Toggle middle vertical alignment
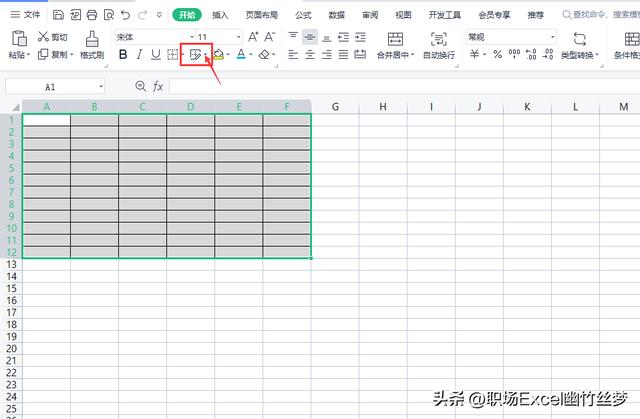The width and height of the screenshot is (640, 419). click(x=310, y=38)
